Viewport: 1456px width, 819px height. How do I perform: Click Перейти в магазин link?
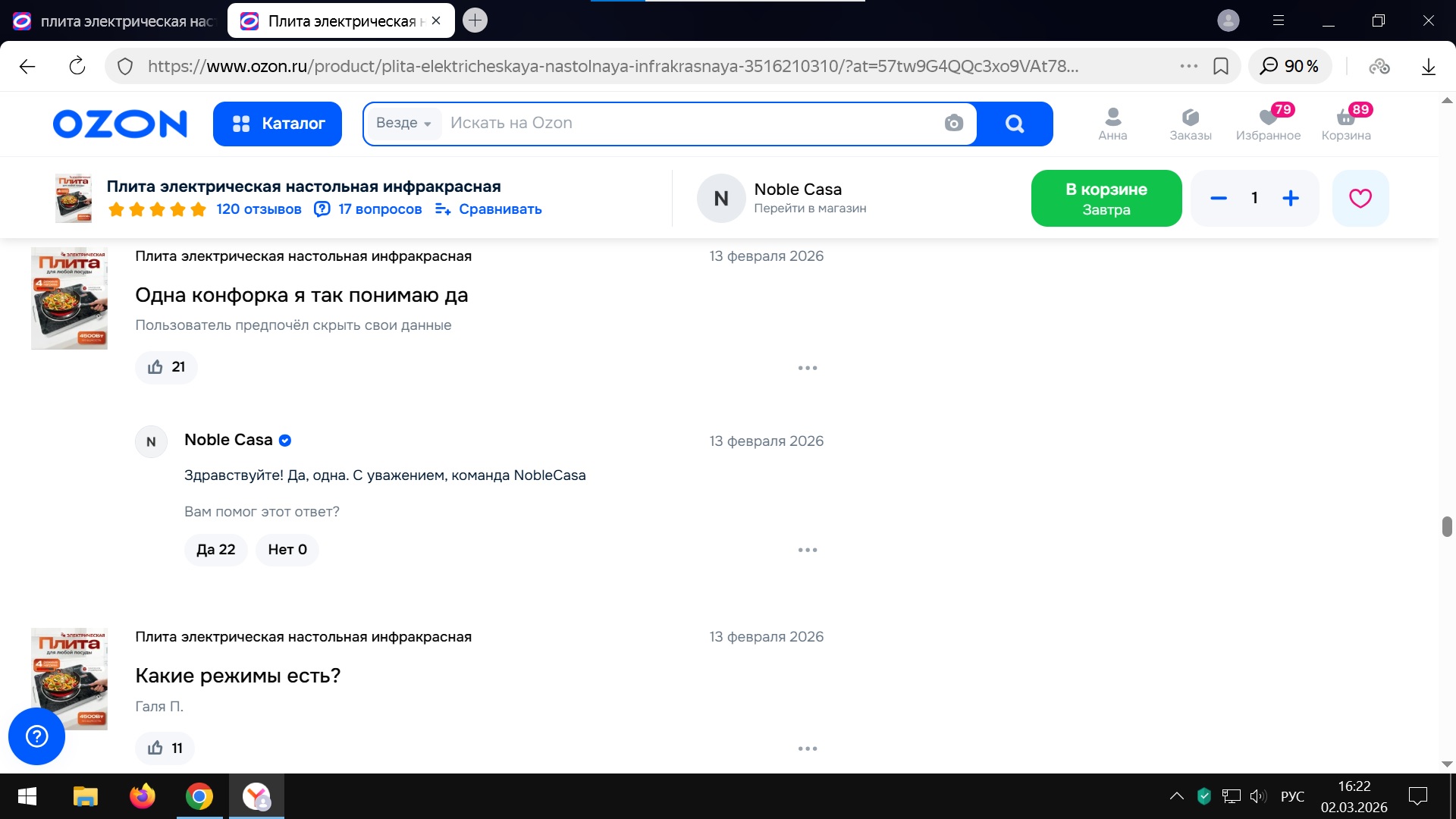[x=809, y=209]
